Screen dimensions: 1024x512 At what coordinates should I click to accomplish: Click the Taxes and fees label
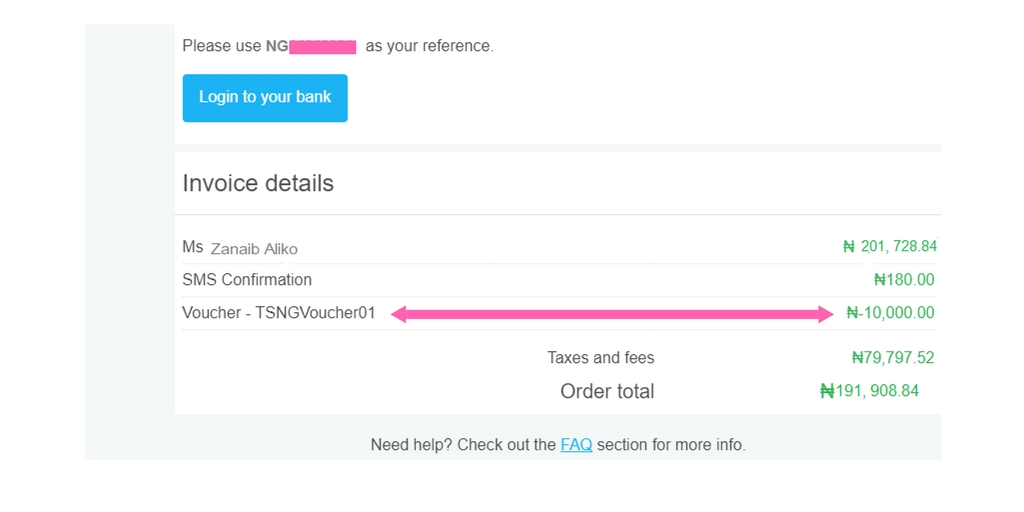pos(601,358)
